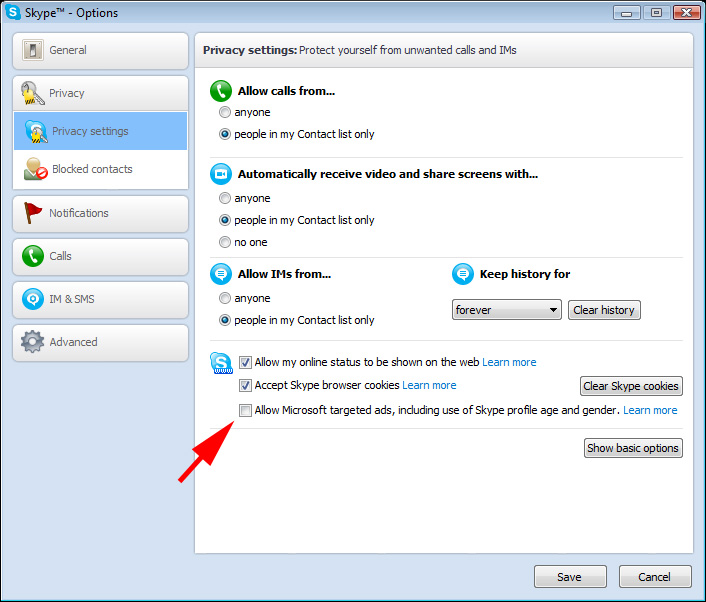706x602 pixels.
Task: Select Contact list only under Allow IMs from
Action: (225, 320)
